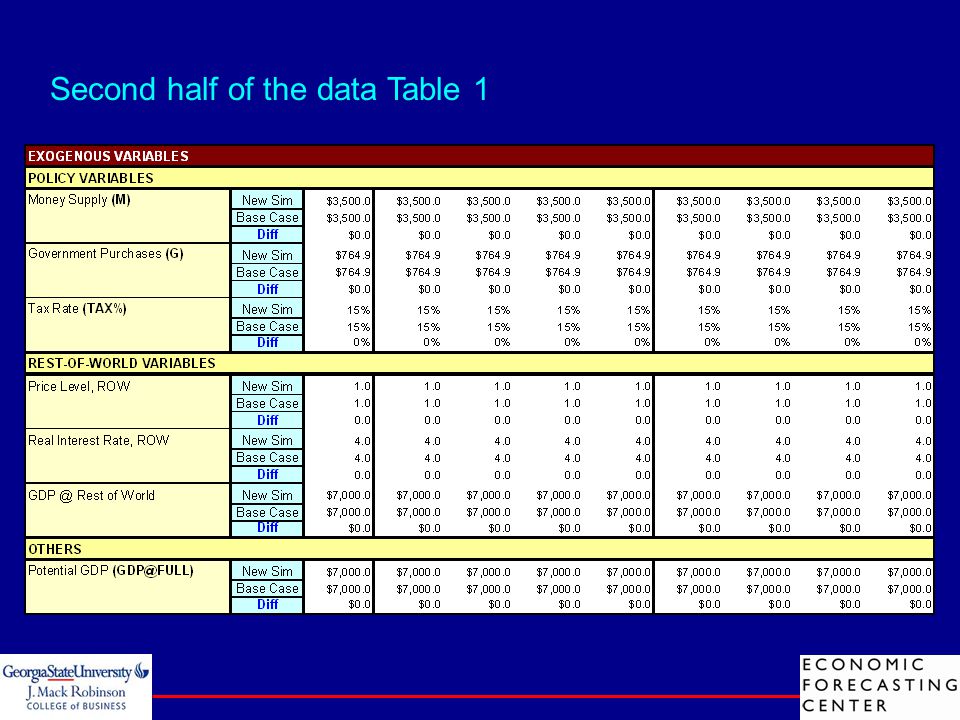
Task: Select Diff cell for Tax Rate
Action: (267, 342)
